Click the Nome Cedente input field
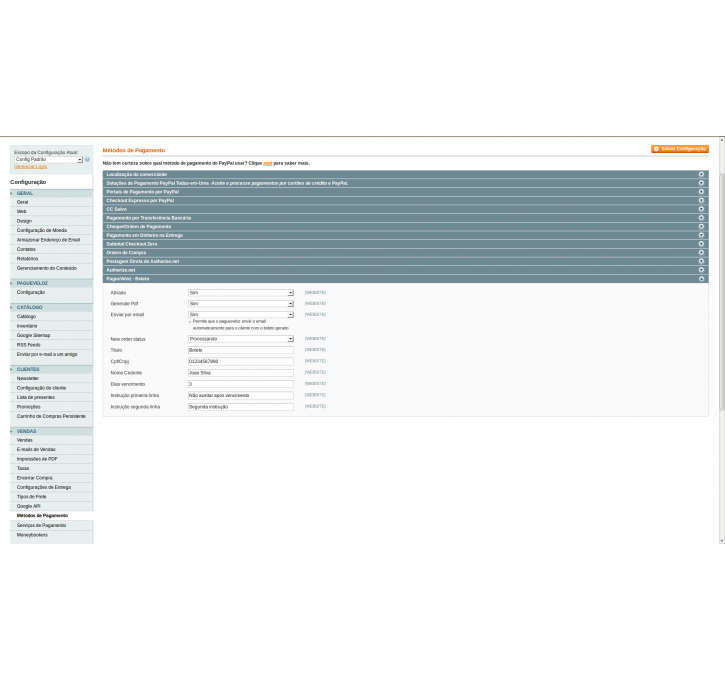725x680 pixels. [x=240, y=373]
